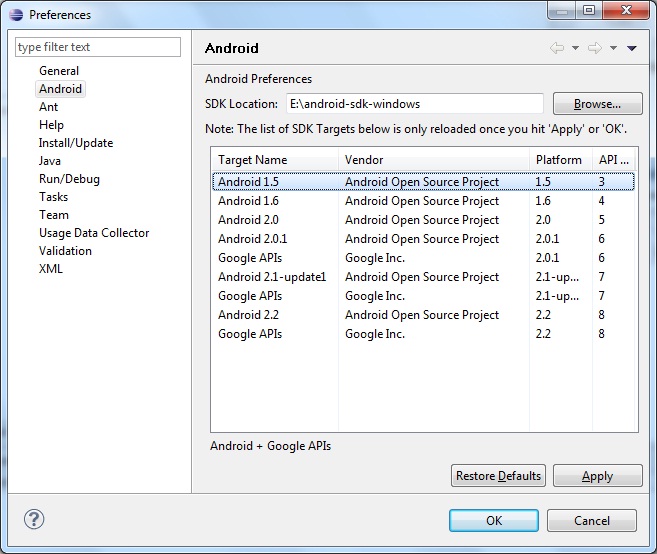
Task: Click the Restore Defaults button
Action: point(498,476)
